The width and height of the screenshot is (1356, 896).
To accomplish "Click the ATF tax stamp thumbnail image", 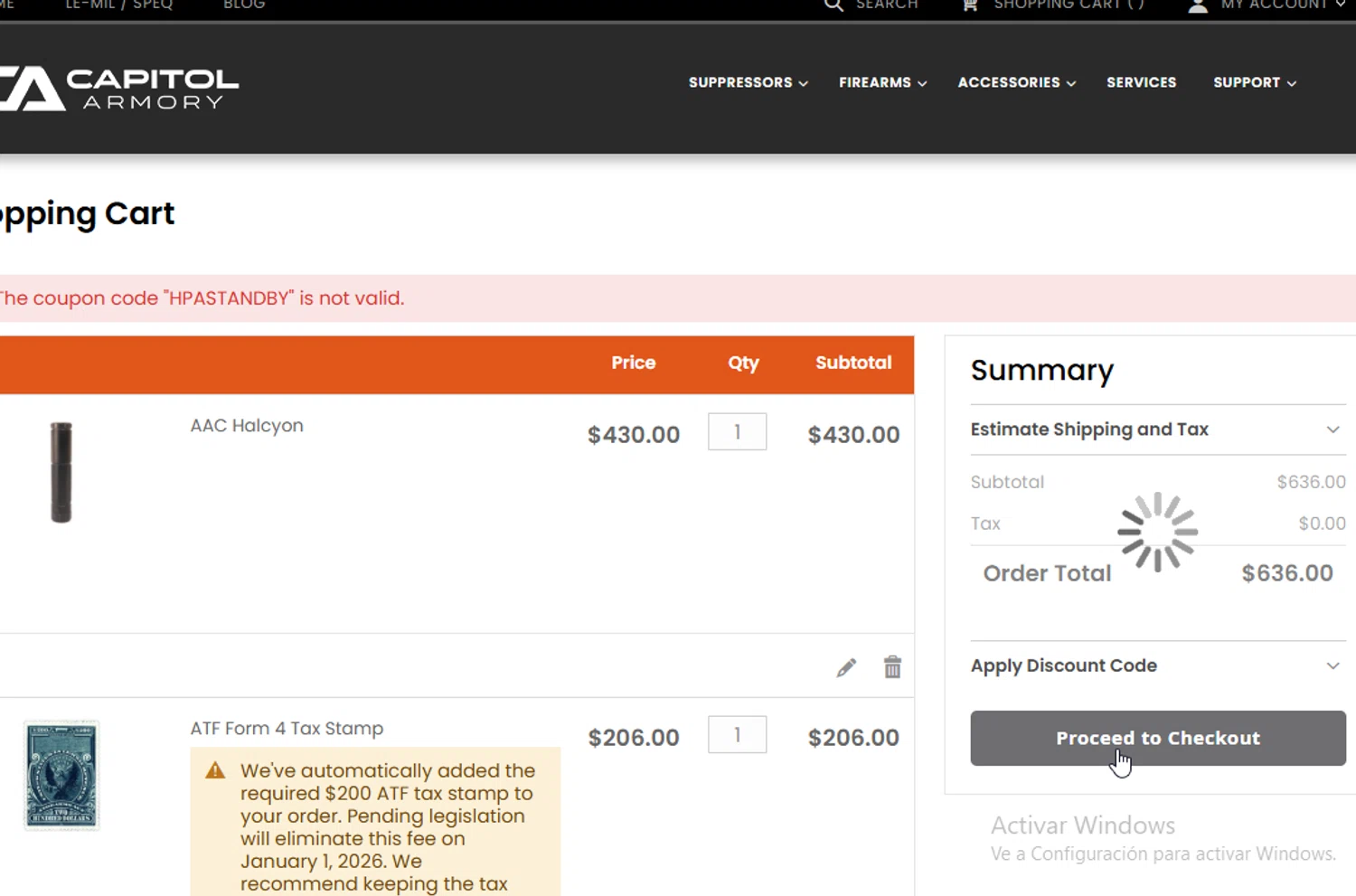I will [x=61, y=775].
